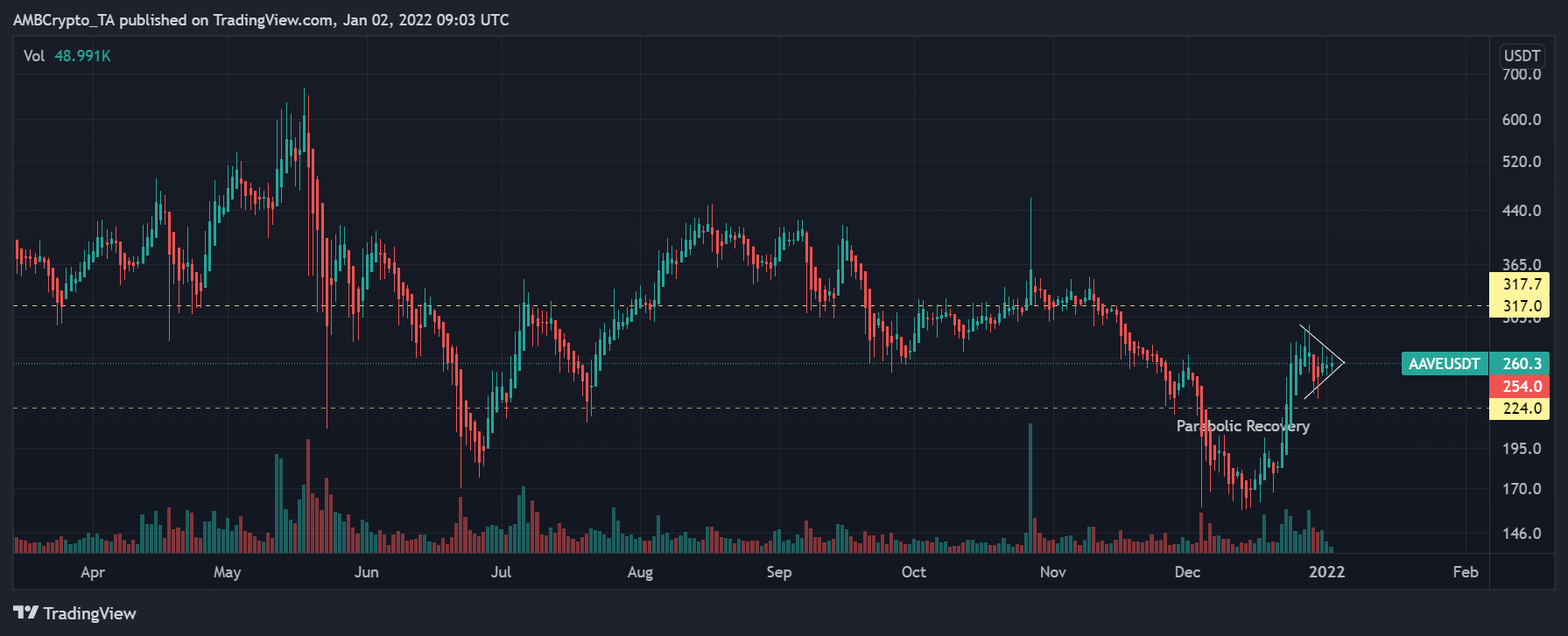Click the white triangle pattern drawing
The height and width of the screenshot is (636, 1568).
pyautogui.click(x=1322, y=362)
